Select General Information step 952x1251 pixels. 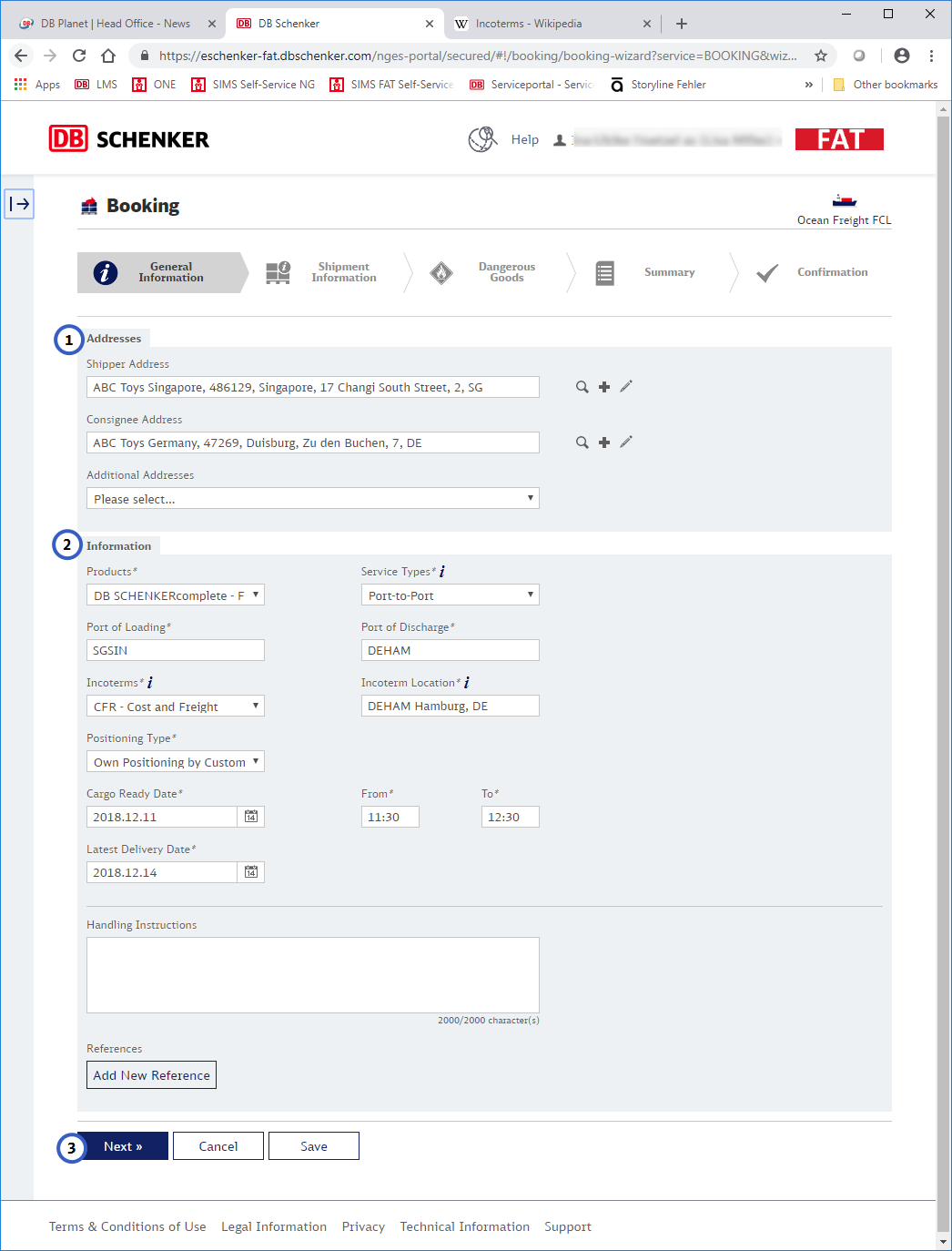161,272
